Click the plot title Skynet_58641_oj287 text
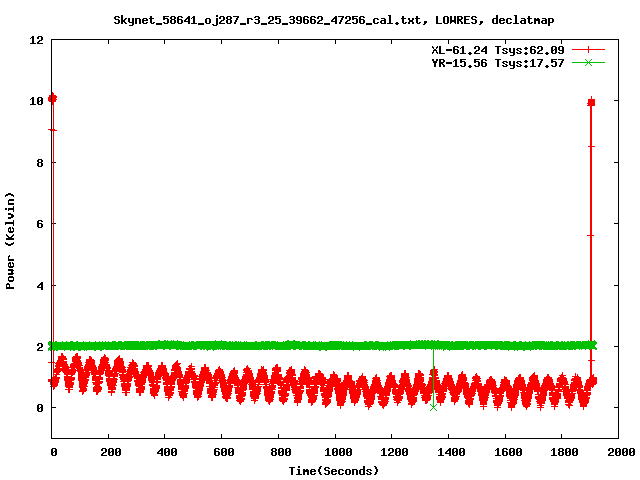This screenshot has width=640, height=480. tap(333, 20)
